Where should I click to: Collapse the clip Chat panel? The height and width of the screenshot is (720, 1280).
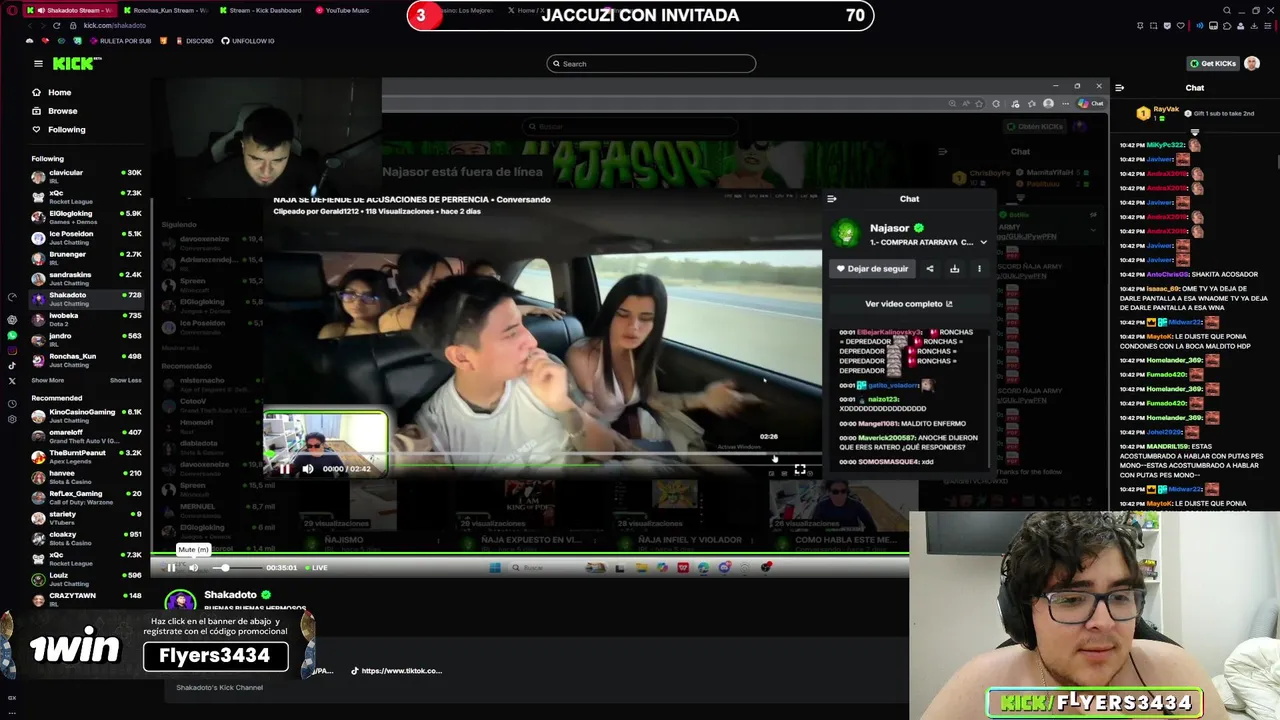(831, 199)
